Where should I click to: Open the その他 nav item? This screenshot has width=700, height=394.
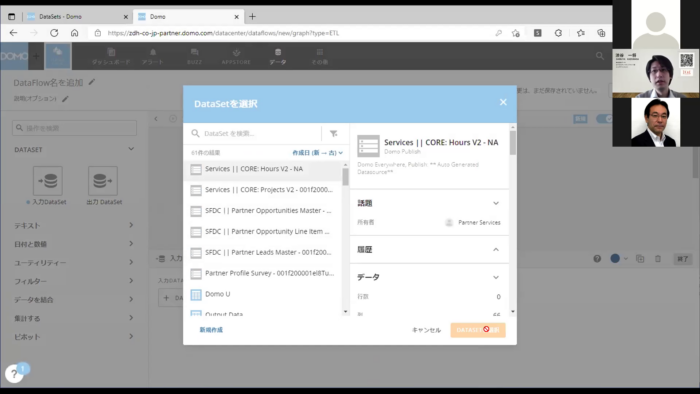[x=320, y=56]
